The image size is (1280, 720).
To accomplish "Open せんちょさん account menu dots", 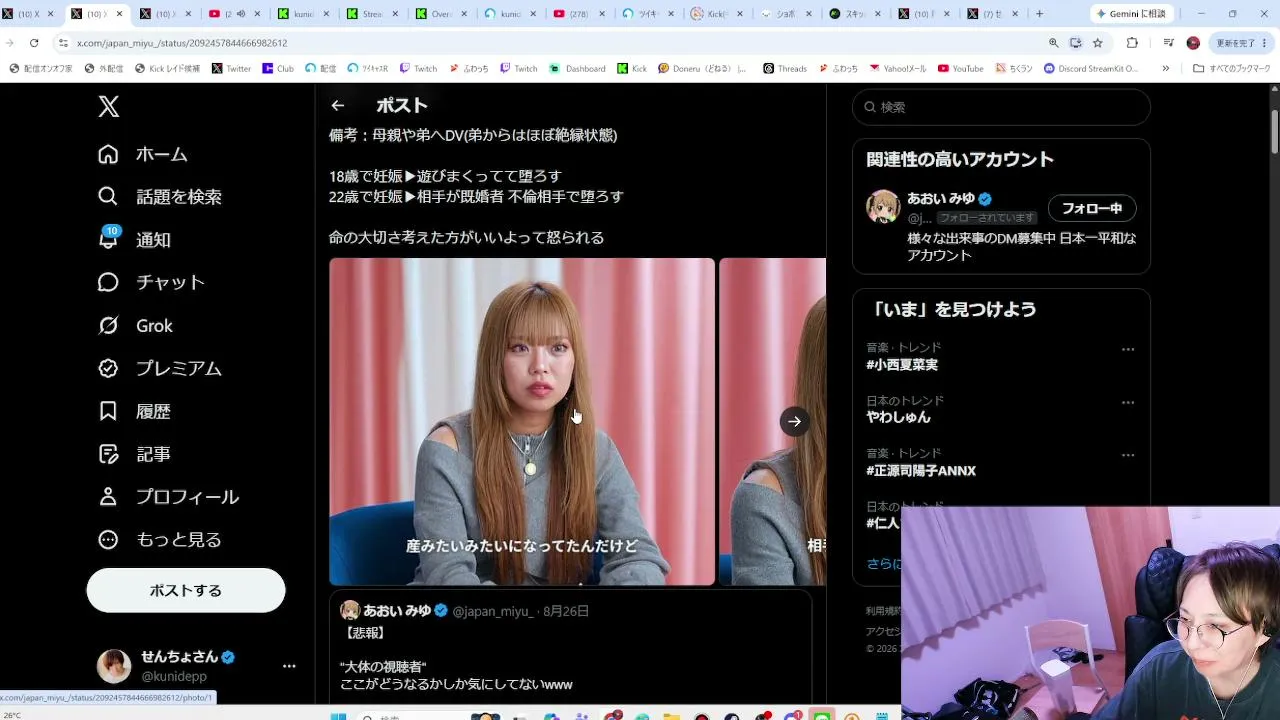I will coord(289,666).
